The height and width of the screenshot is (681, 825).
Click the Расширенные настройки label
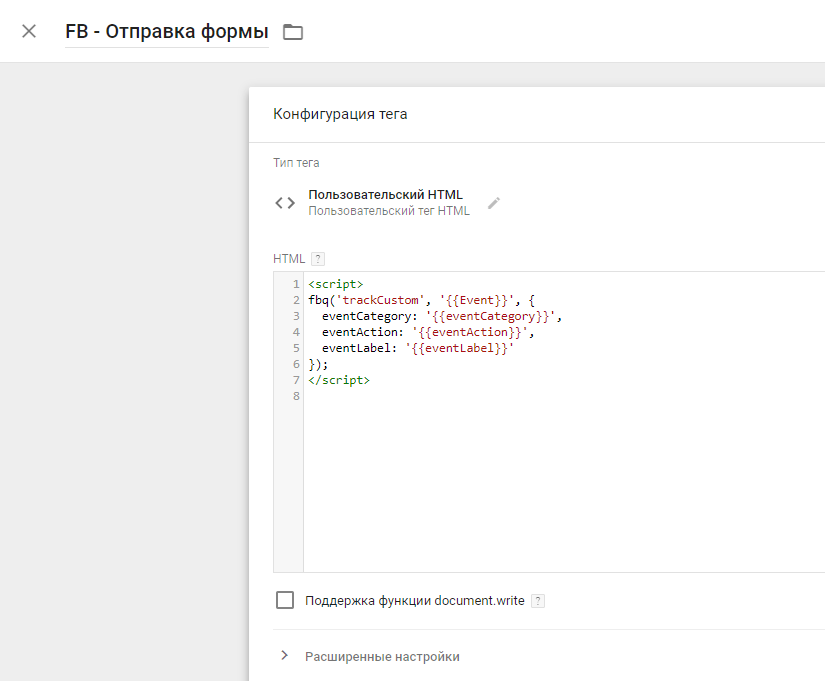(383, 657)
